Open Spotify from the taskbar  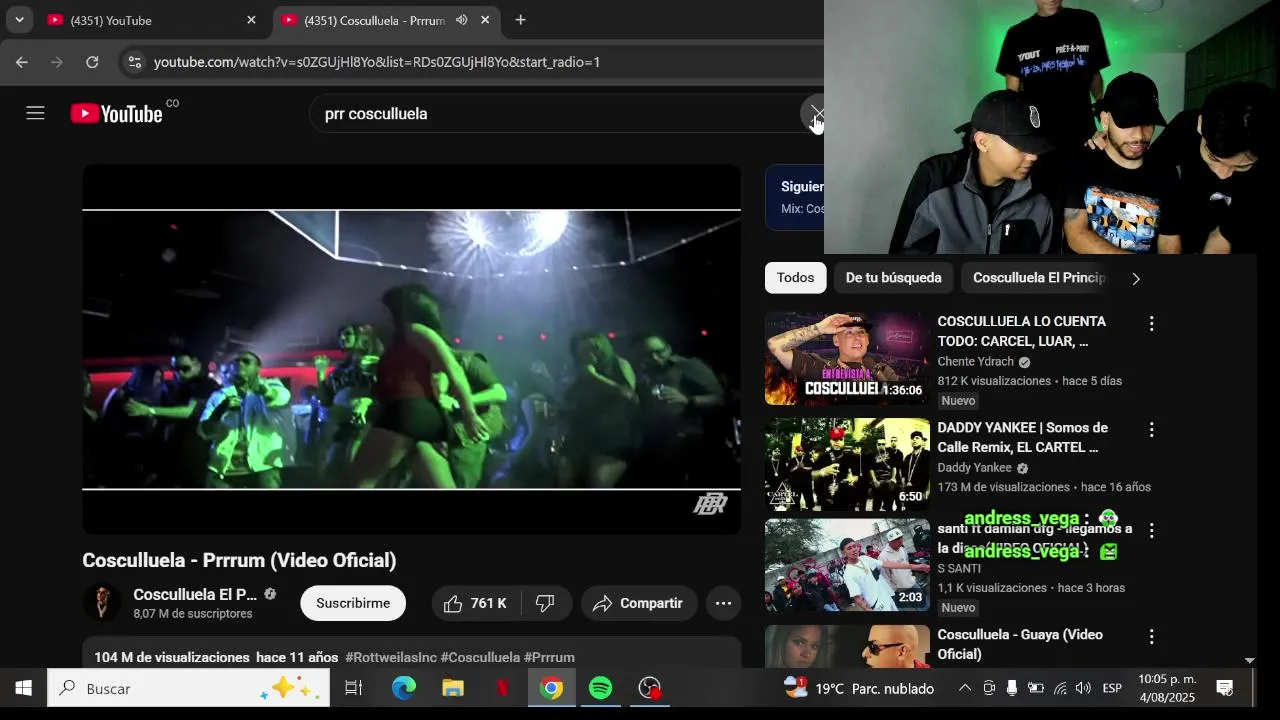(x=601, y=688)
